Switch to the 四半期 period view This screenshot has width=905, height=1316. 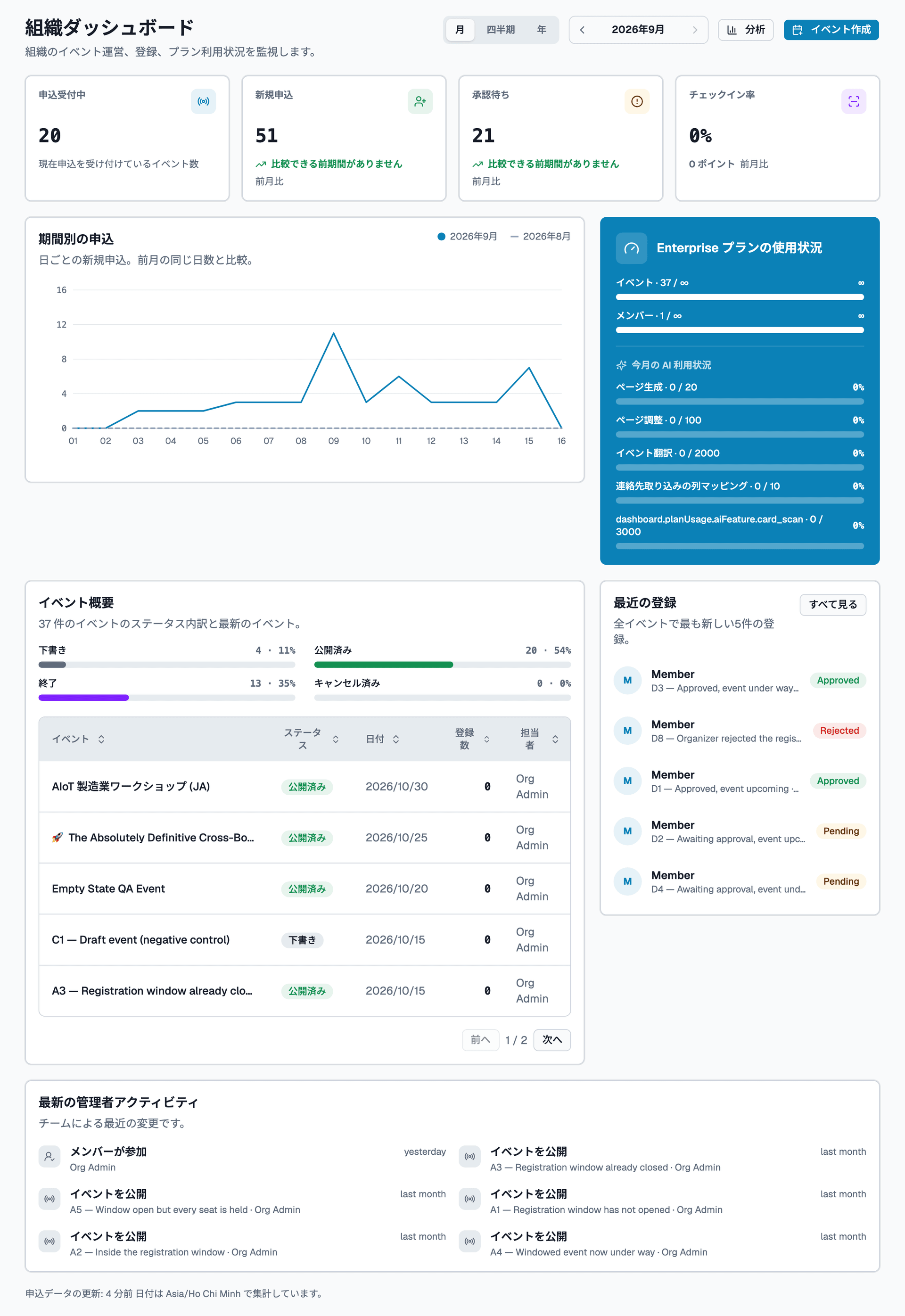pyautogui.click(x=500, y=30)
